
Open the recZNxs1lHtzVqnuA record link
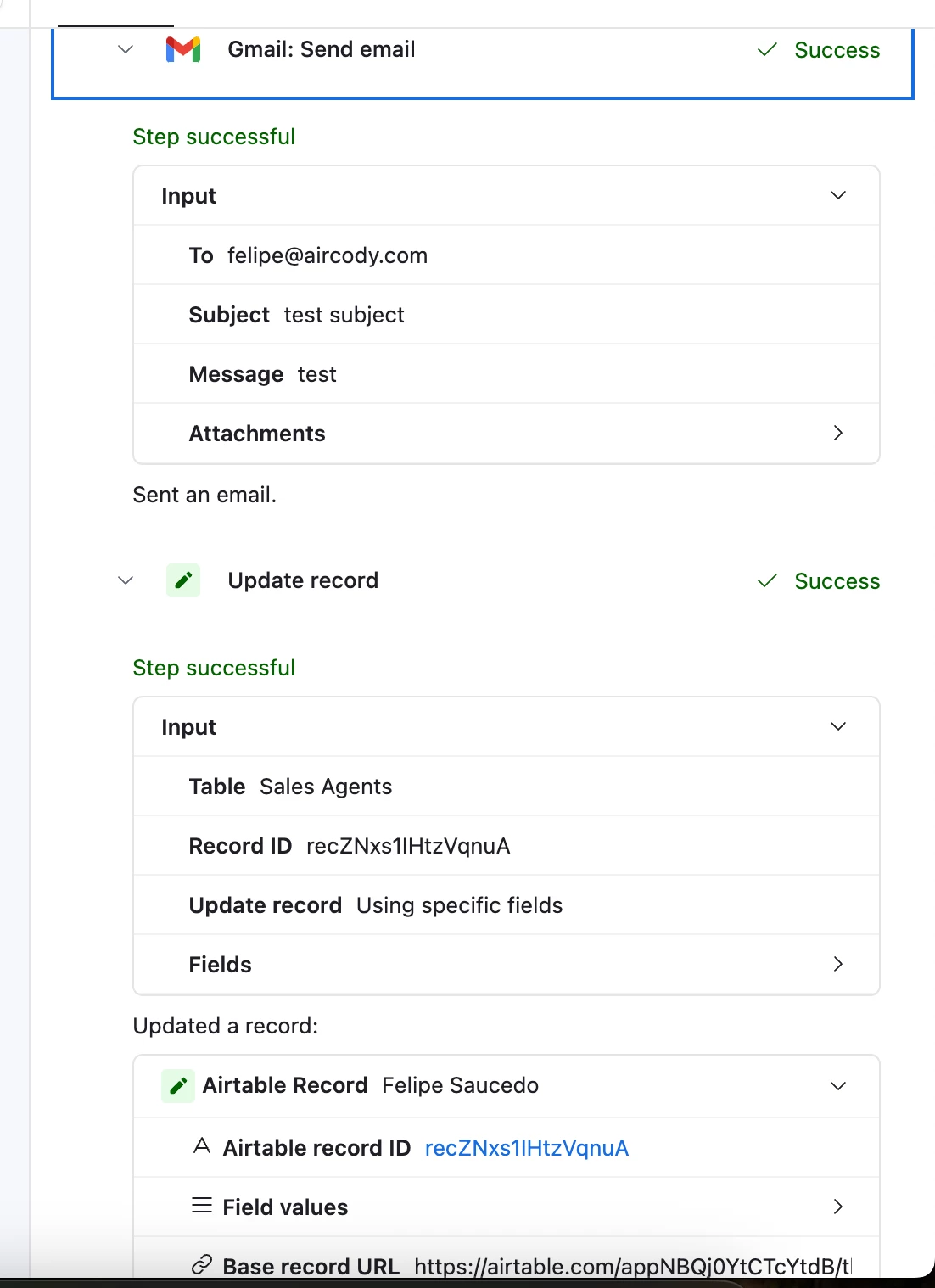[527, 1148]
